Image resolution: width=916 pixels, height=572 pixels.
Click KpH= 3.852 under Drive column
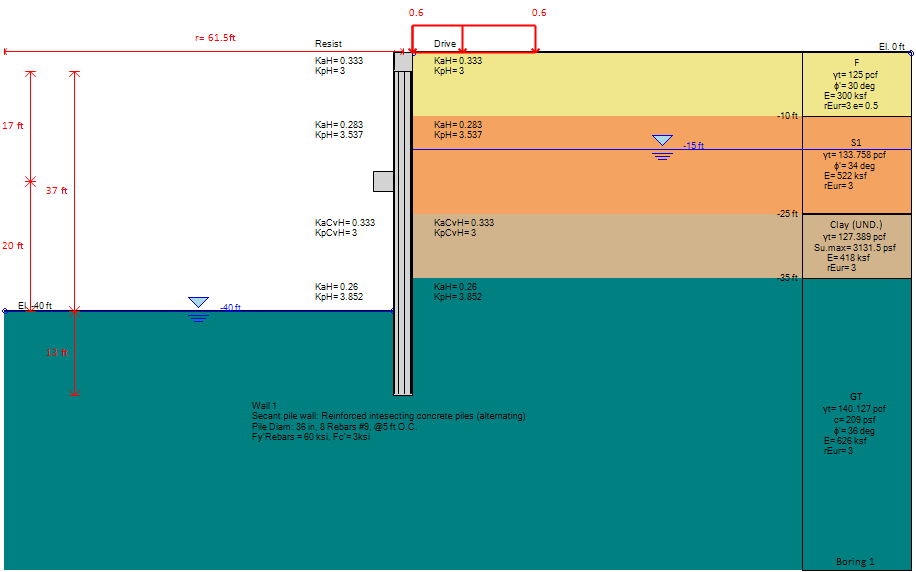[x=458, y=297]
